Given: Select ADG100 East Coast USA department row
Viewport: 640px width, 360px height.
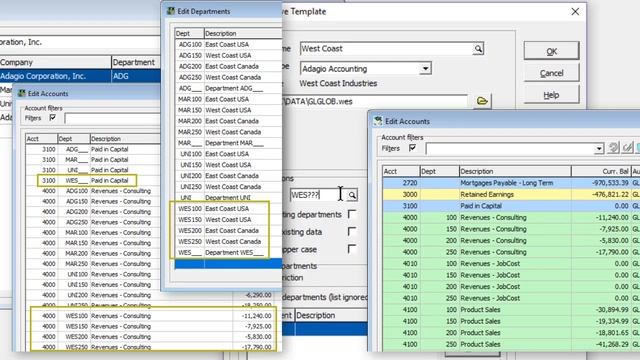Looking at the screenshot, I should click(229, 44).
